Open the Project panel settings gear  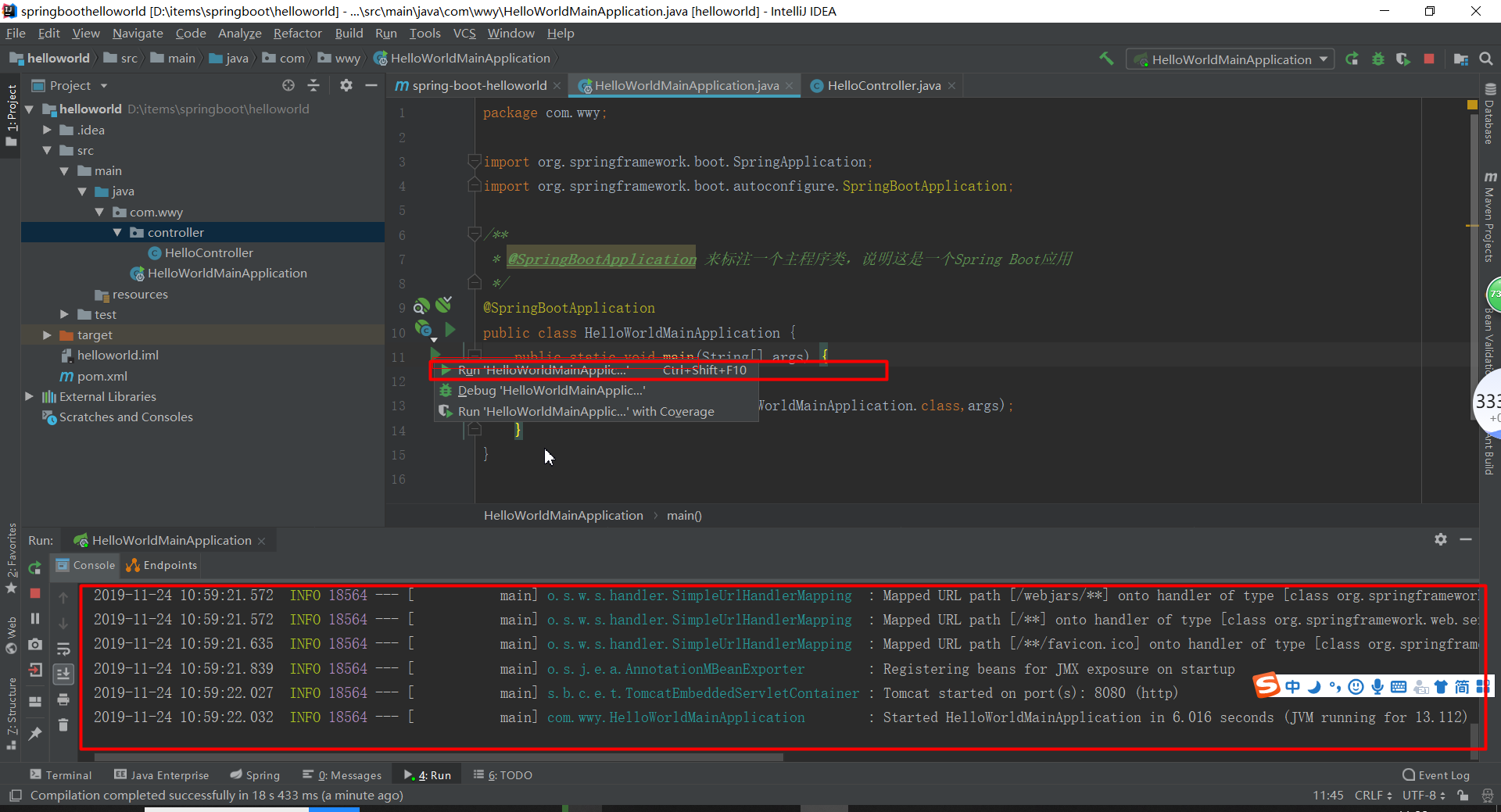pos(346,85)
